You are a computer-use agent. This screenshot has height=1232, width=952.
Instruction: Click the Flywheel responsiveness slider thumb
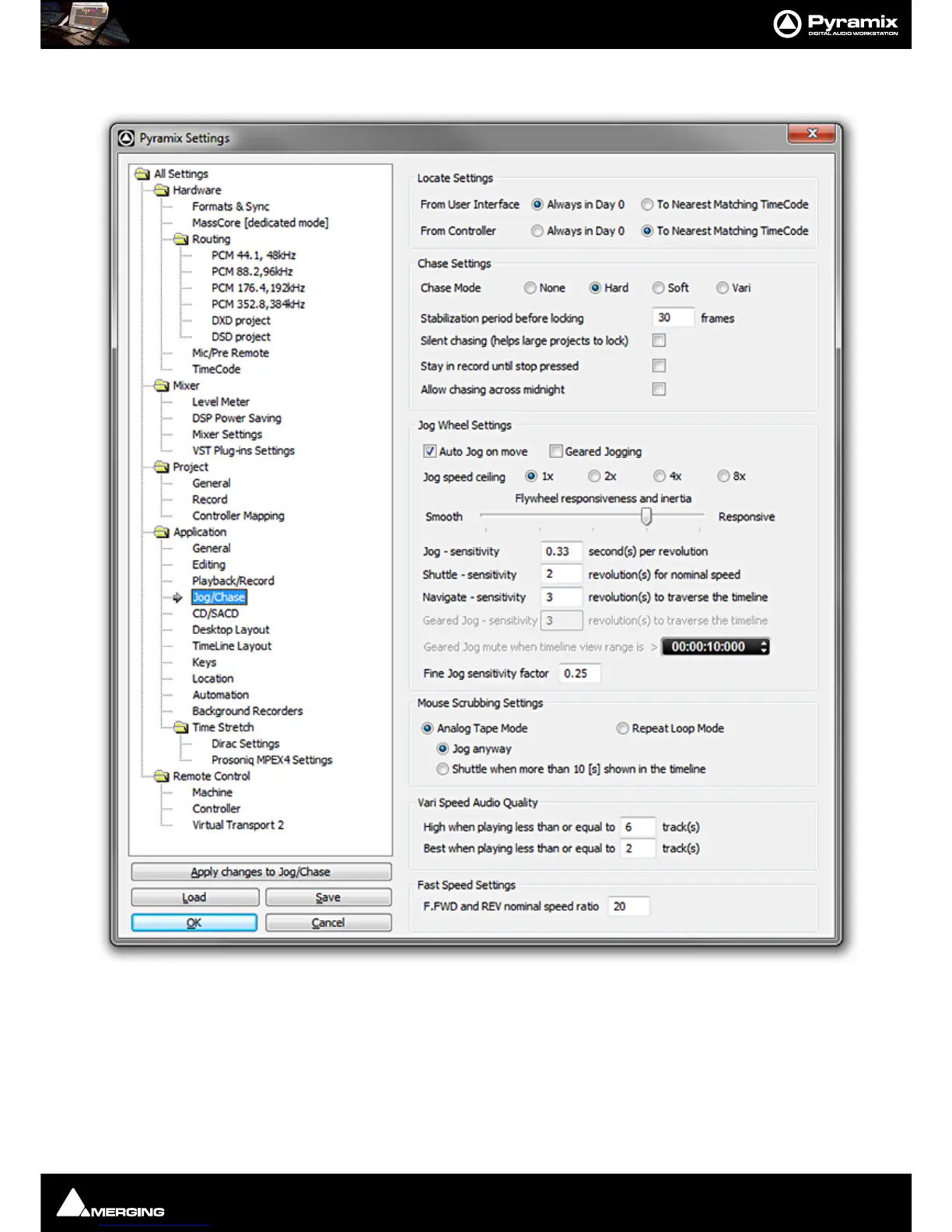(646, 516)
